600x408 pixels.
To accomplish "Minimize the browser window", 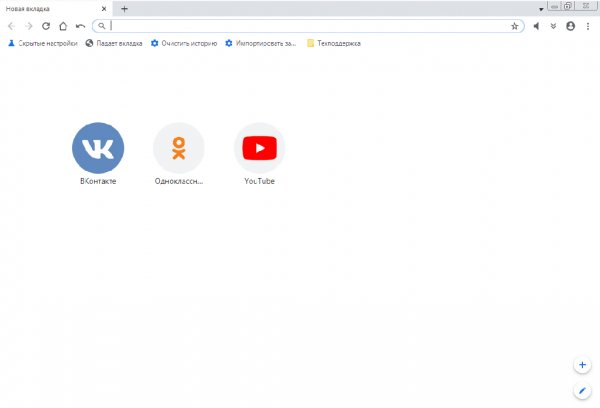I will (554, 6).
